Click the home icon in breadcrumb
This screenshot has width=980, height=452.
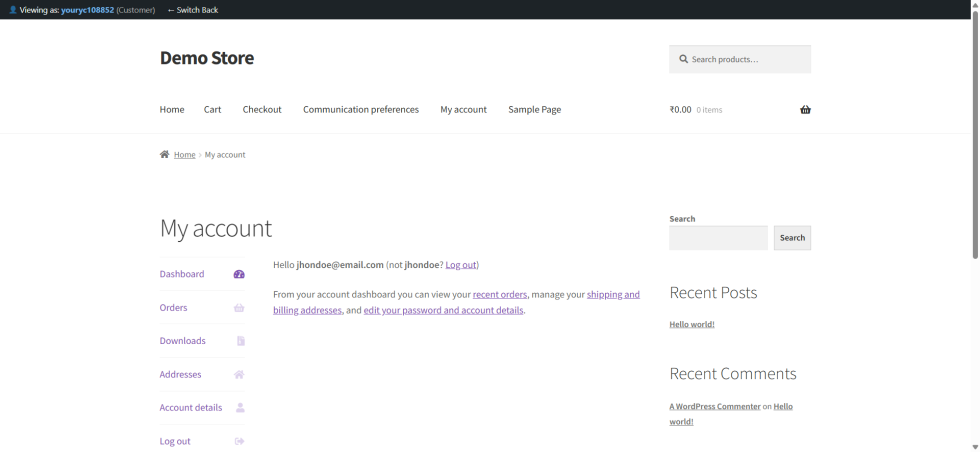pos(164,155)
